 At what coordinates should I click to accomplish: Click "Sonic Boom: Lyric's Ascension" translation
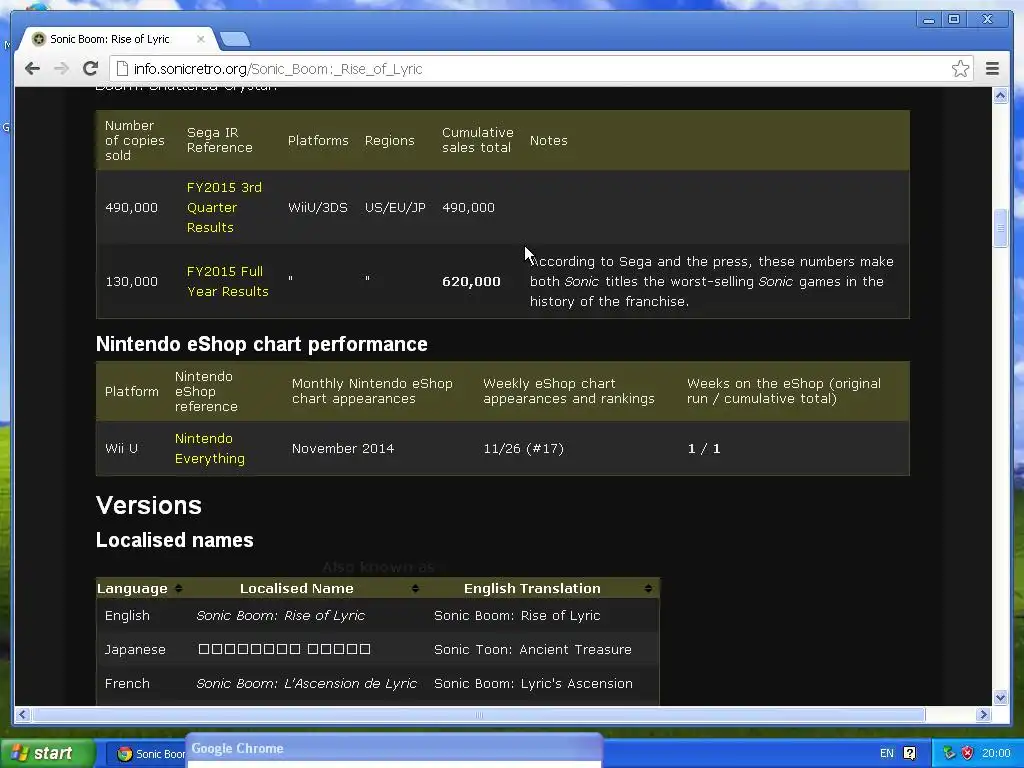(533, 683)
